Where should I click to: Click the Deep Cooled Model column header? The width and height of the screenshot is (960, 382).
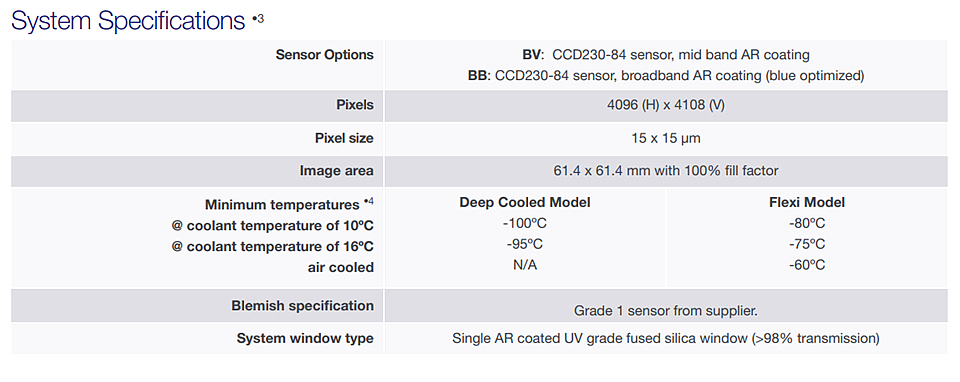525,203
